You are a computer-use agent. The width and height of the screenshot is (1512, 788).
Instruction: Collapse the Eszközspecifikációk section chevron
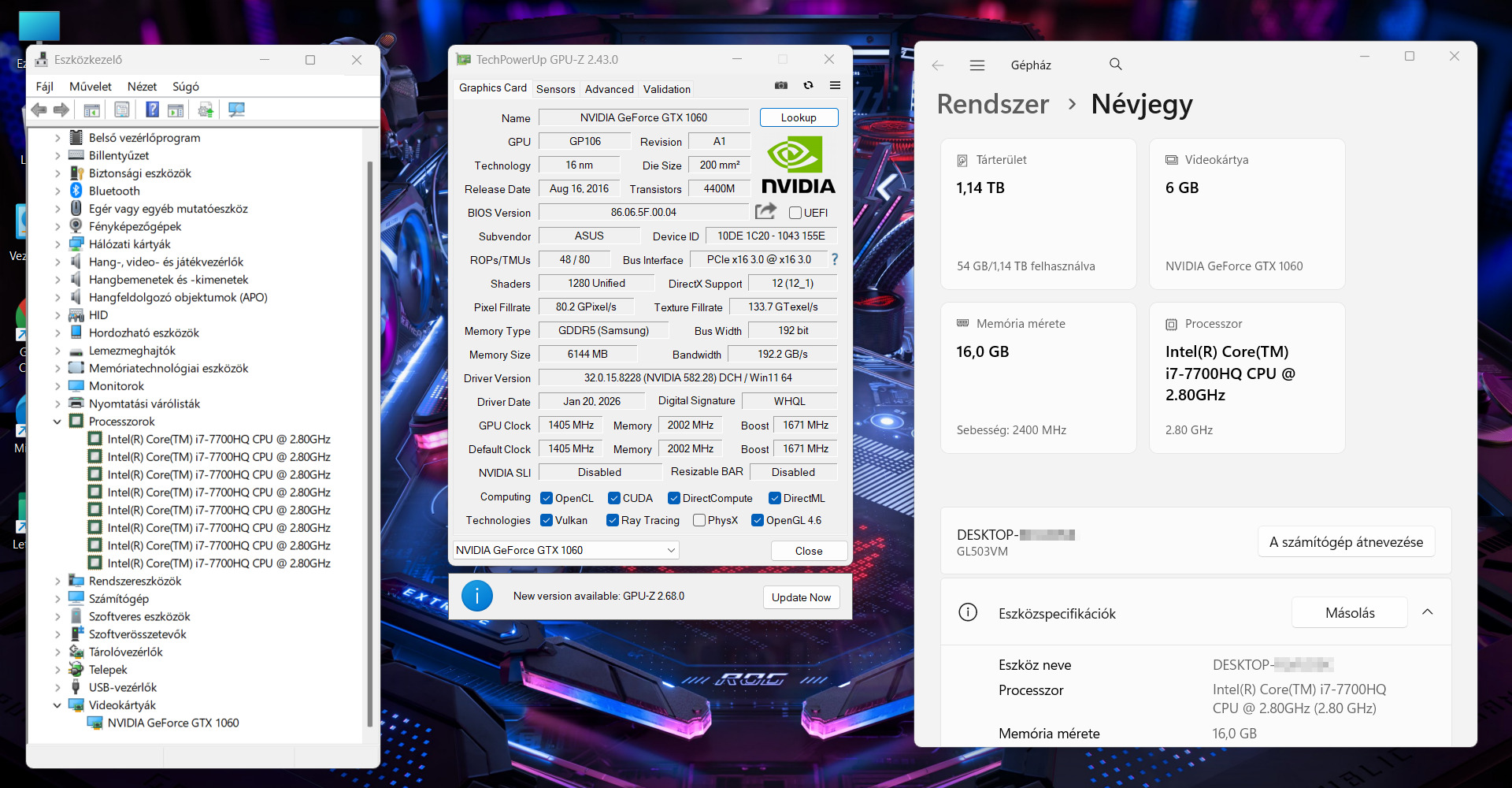tap(1428, 612)
